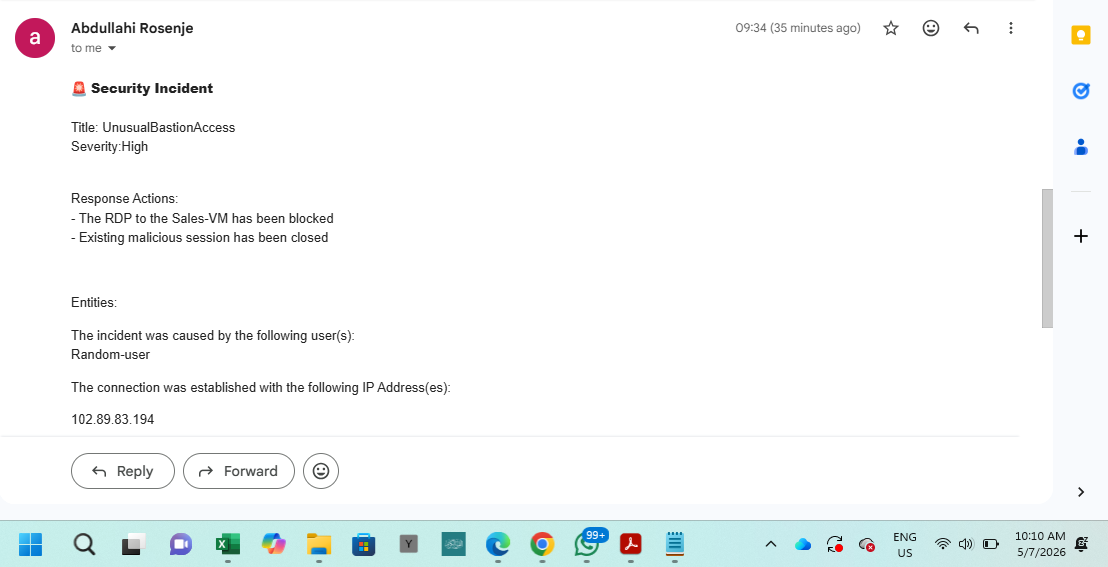Star the Security Incident email
This screenshot has height=567, width=1108.
click(891, 28)
